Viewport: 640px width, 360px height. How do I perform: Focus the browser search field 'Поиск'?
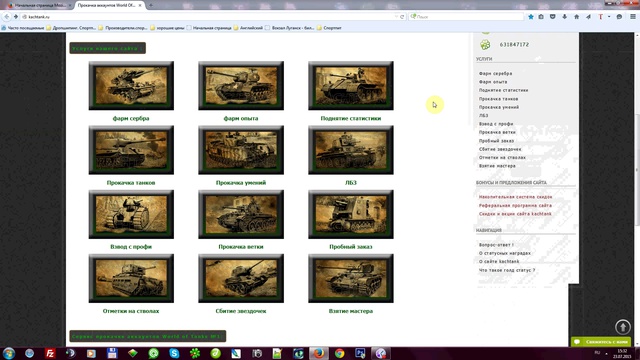coord(467,17)
